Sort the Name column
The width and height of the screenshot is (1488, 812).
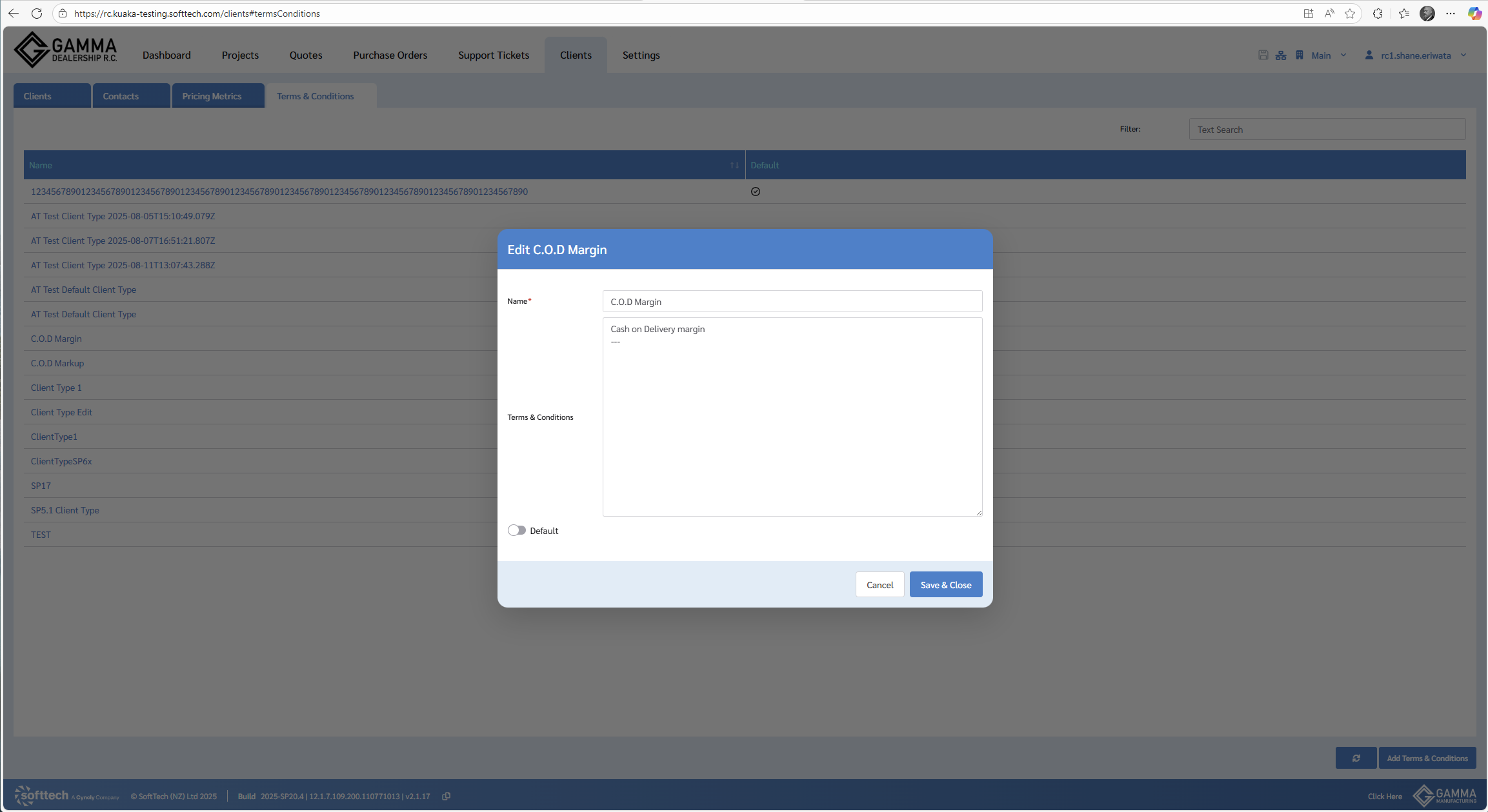734,166
